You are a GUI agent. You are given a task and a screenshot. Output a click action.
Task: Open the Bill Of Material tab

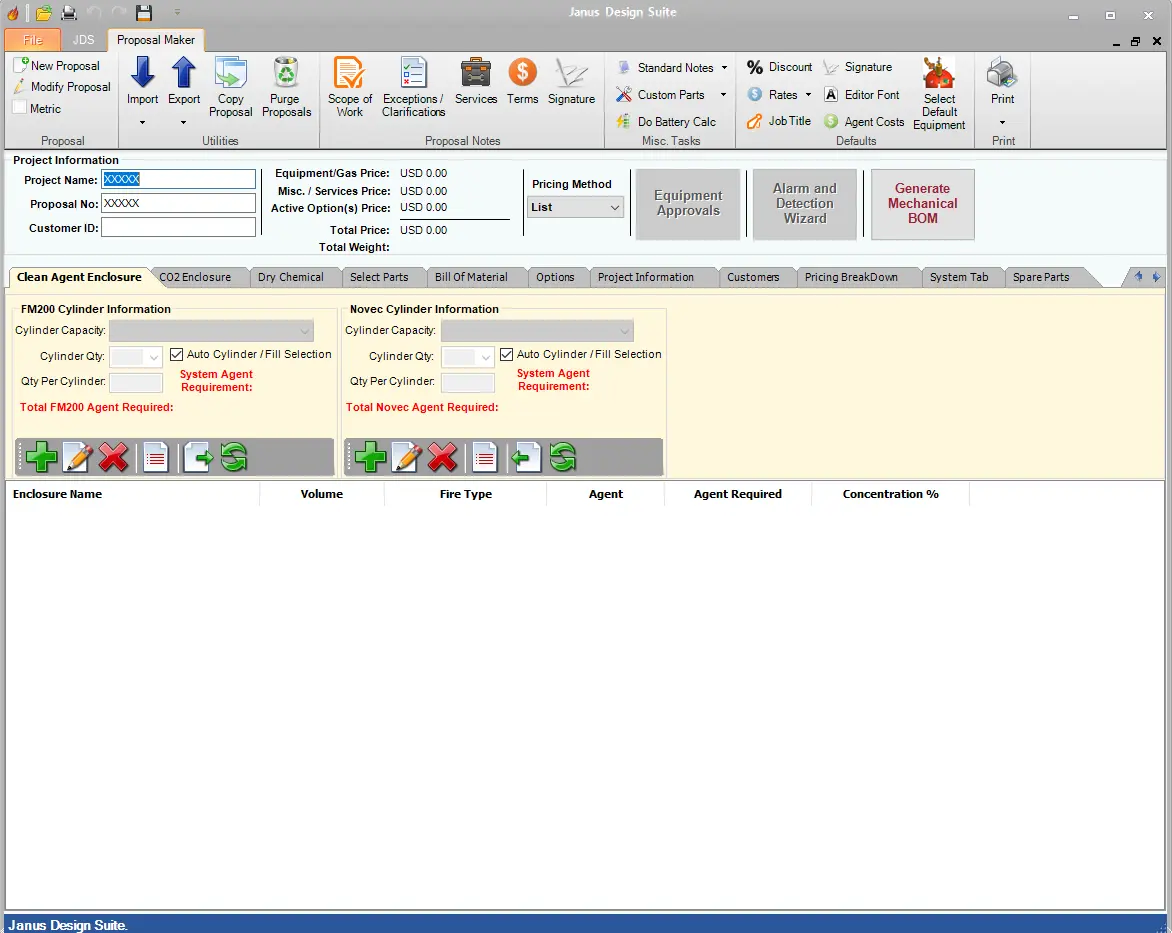click(471, 277)
